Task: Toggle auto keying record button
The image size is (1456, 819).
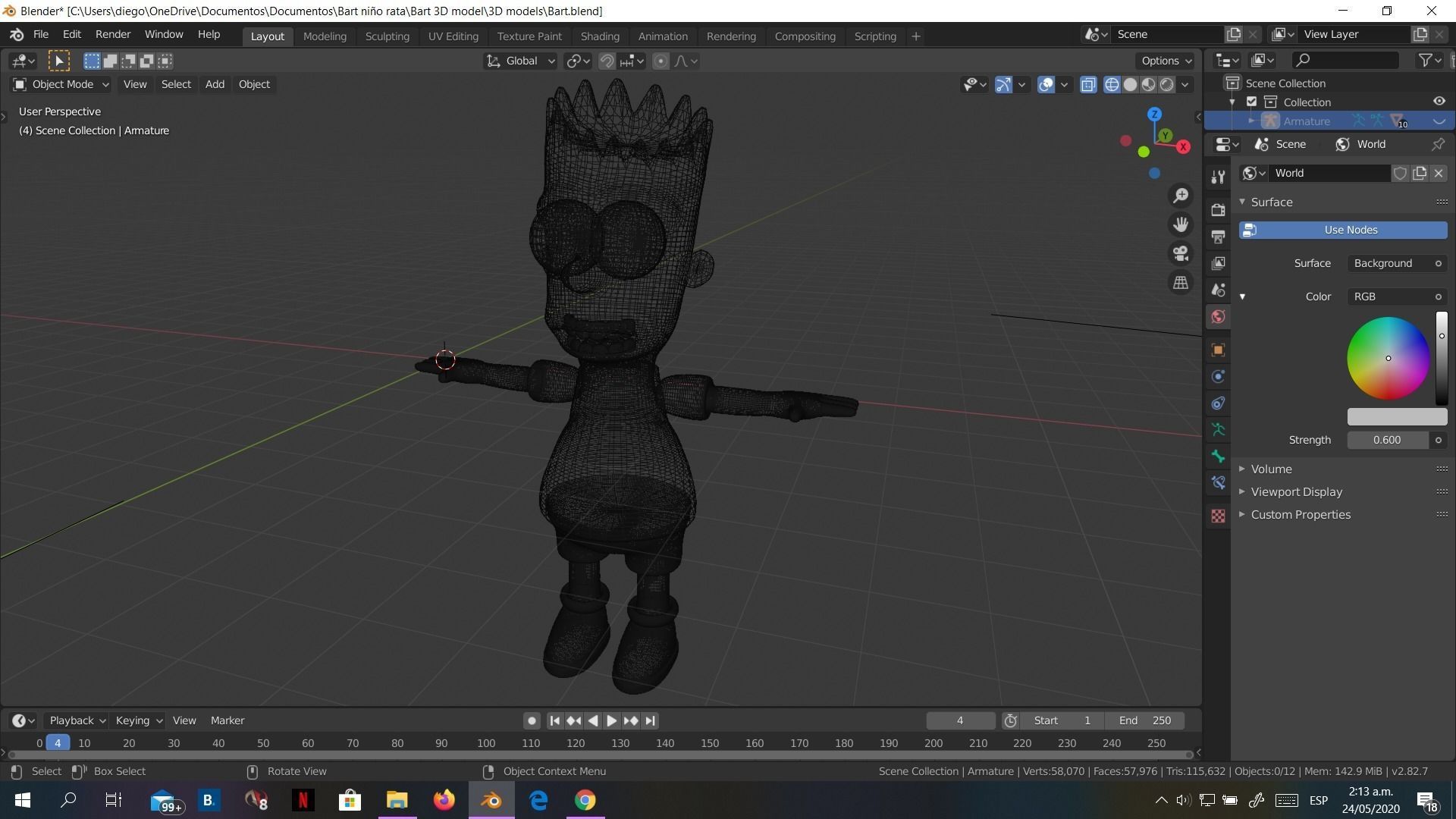Action: point(532,720)
